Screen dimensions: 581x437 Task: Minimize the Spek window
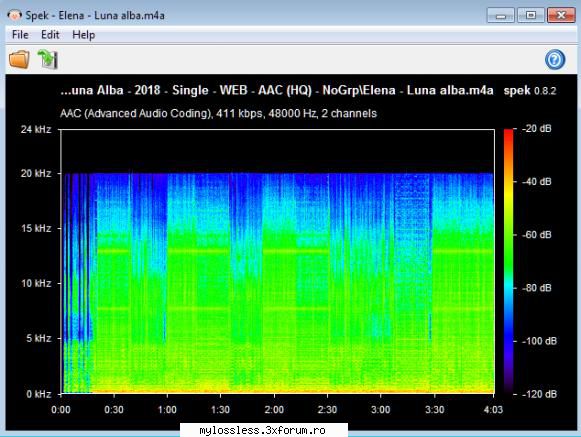pyautogui.click(x=501, y=15)
